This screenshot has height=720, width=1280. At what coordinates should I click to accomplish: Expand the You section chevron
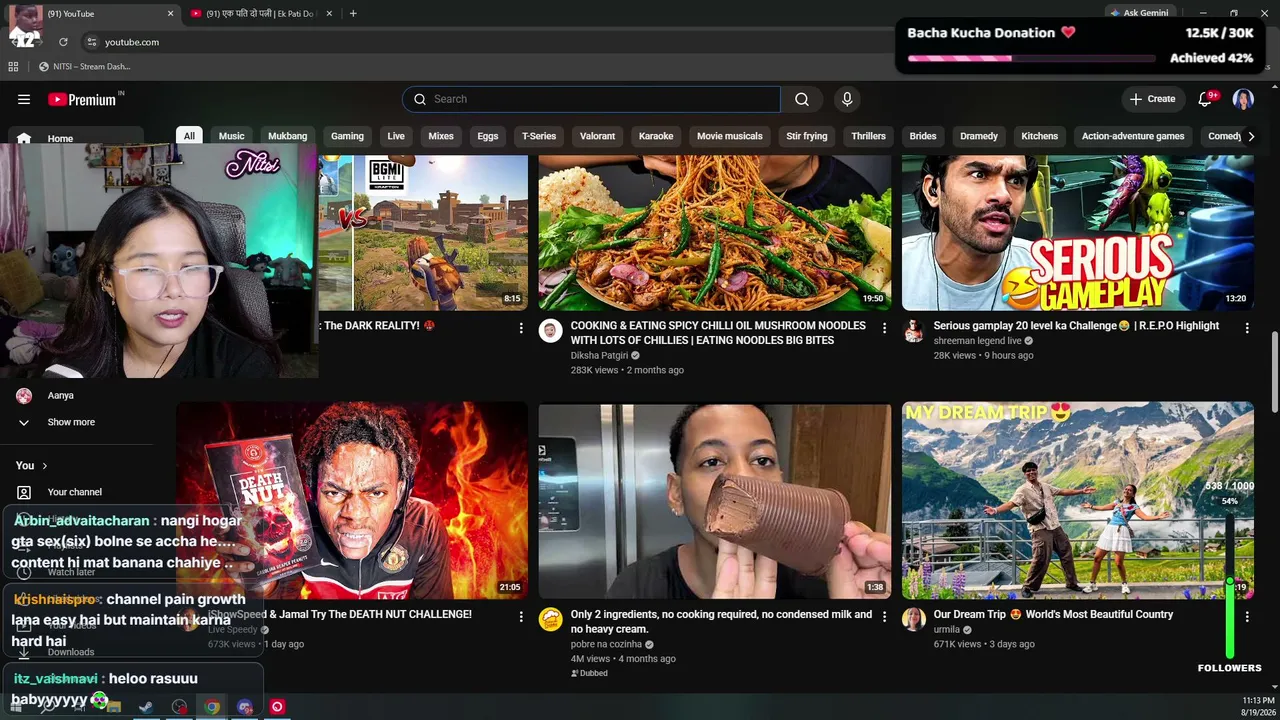point(44,466)
